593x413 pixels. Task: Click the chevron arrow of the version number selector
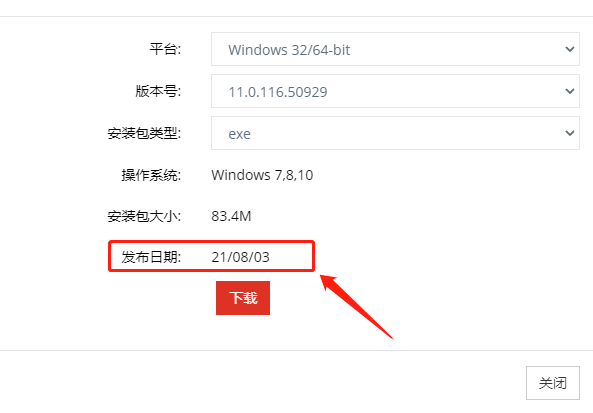pyautogui.click(x=570, y=91)
